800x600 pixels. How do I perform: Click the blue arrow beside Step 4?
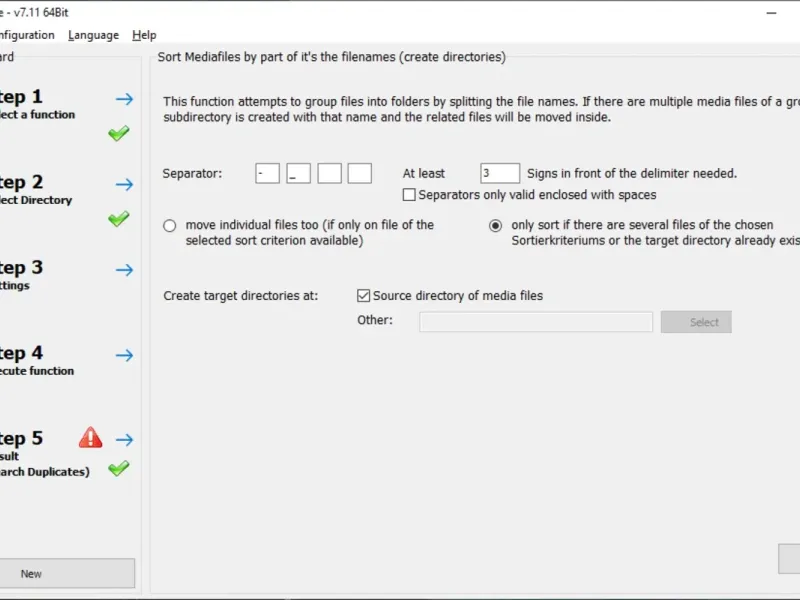point(124,355)
